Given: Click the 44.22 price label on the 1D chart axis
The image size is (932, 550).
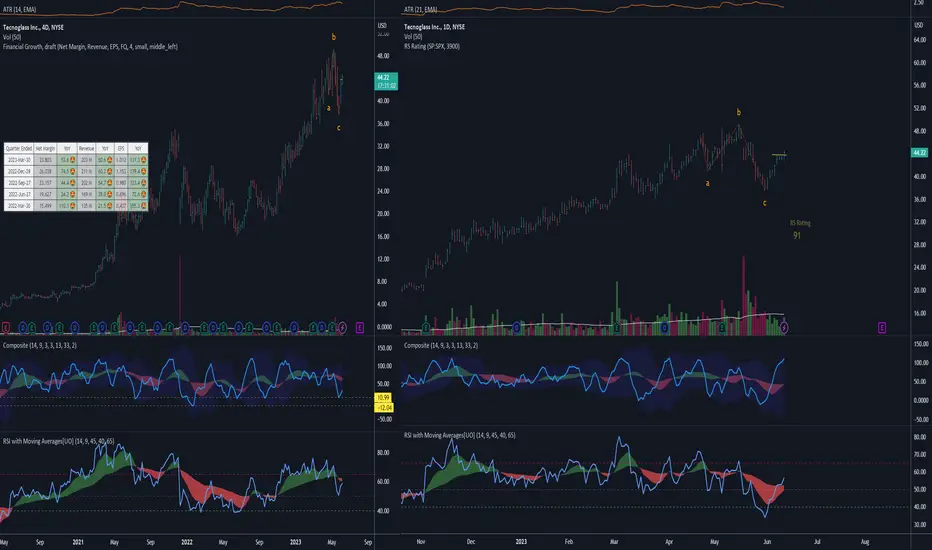Looking at the screenshot, I should 920,153.
